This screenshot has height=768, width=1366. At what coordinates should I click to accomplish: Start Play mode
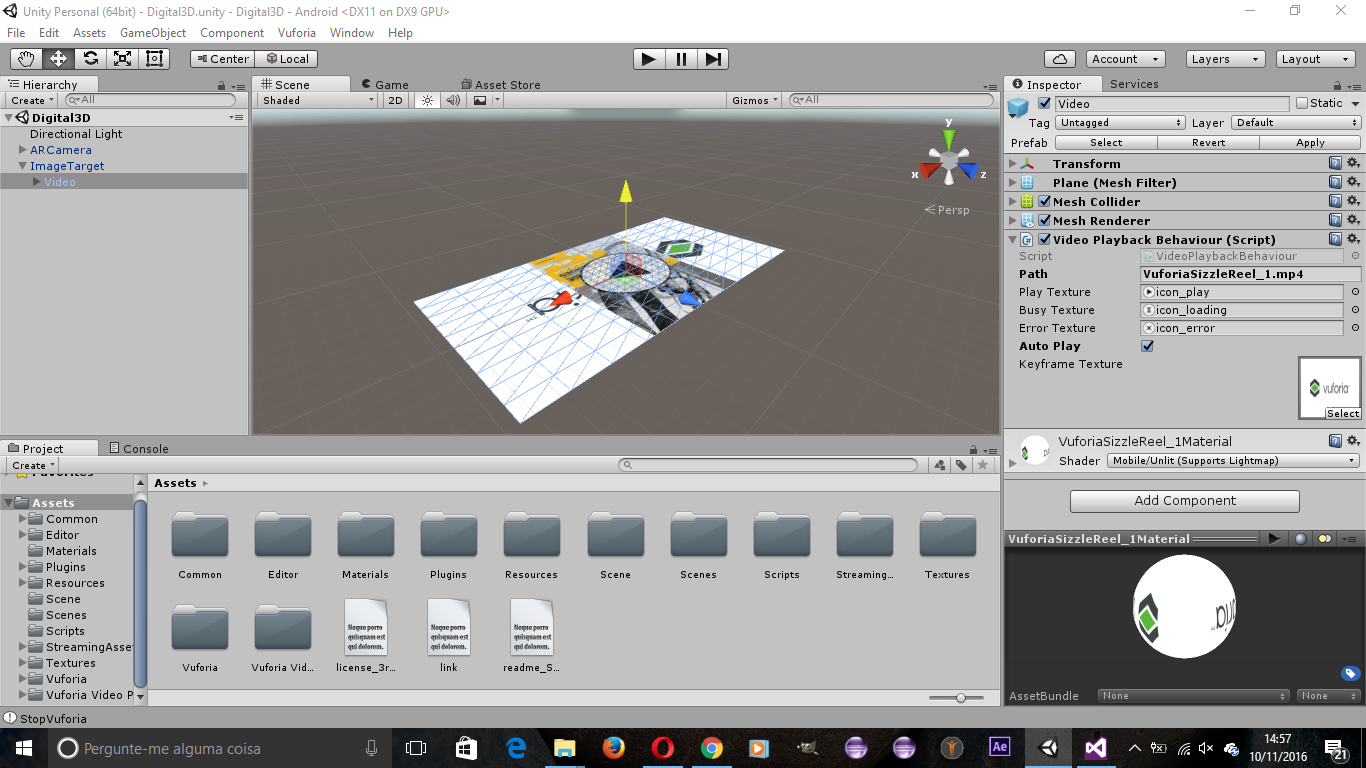click(x=649, y=59)
